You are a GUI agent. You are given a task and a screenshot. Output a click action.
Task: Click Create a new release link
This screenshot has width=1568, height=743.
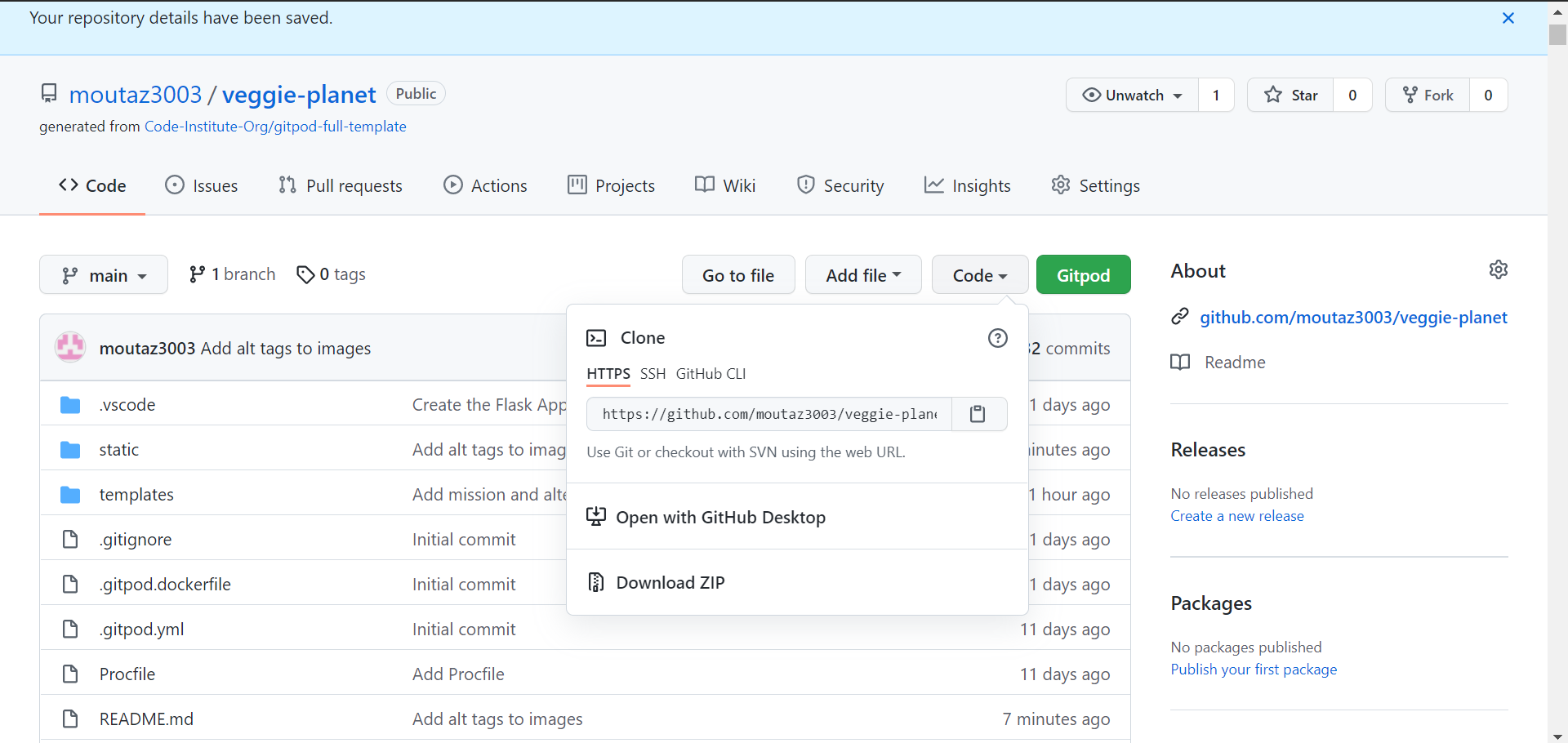(x=1237, y=516)
